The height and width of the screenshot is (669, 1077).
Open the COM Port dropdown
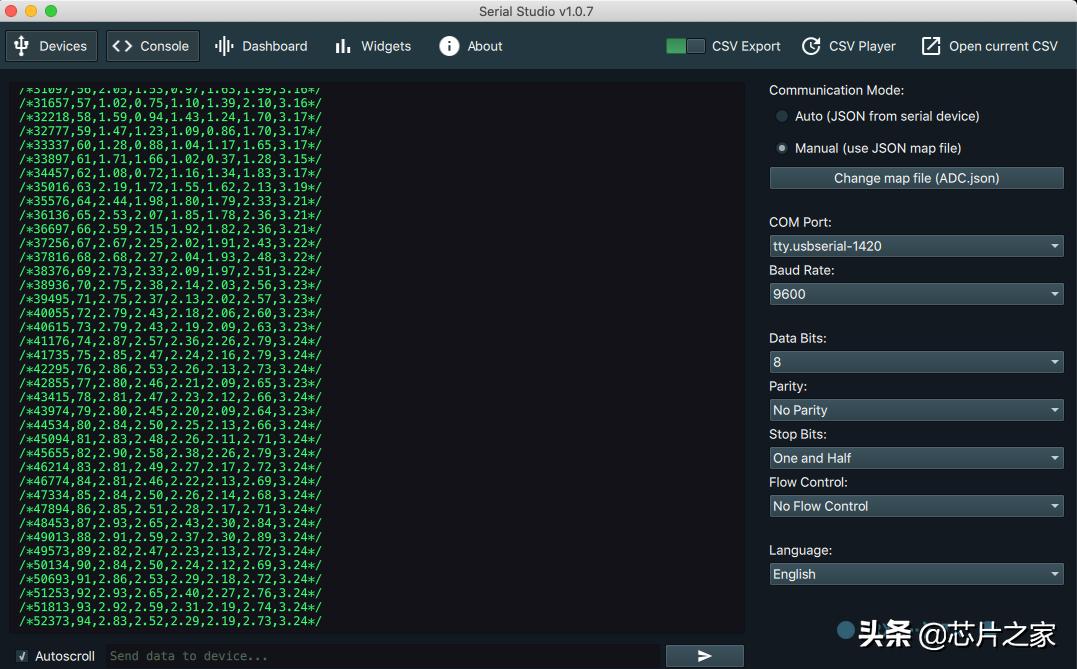916,246
